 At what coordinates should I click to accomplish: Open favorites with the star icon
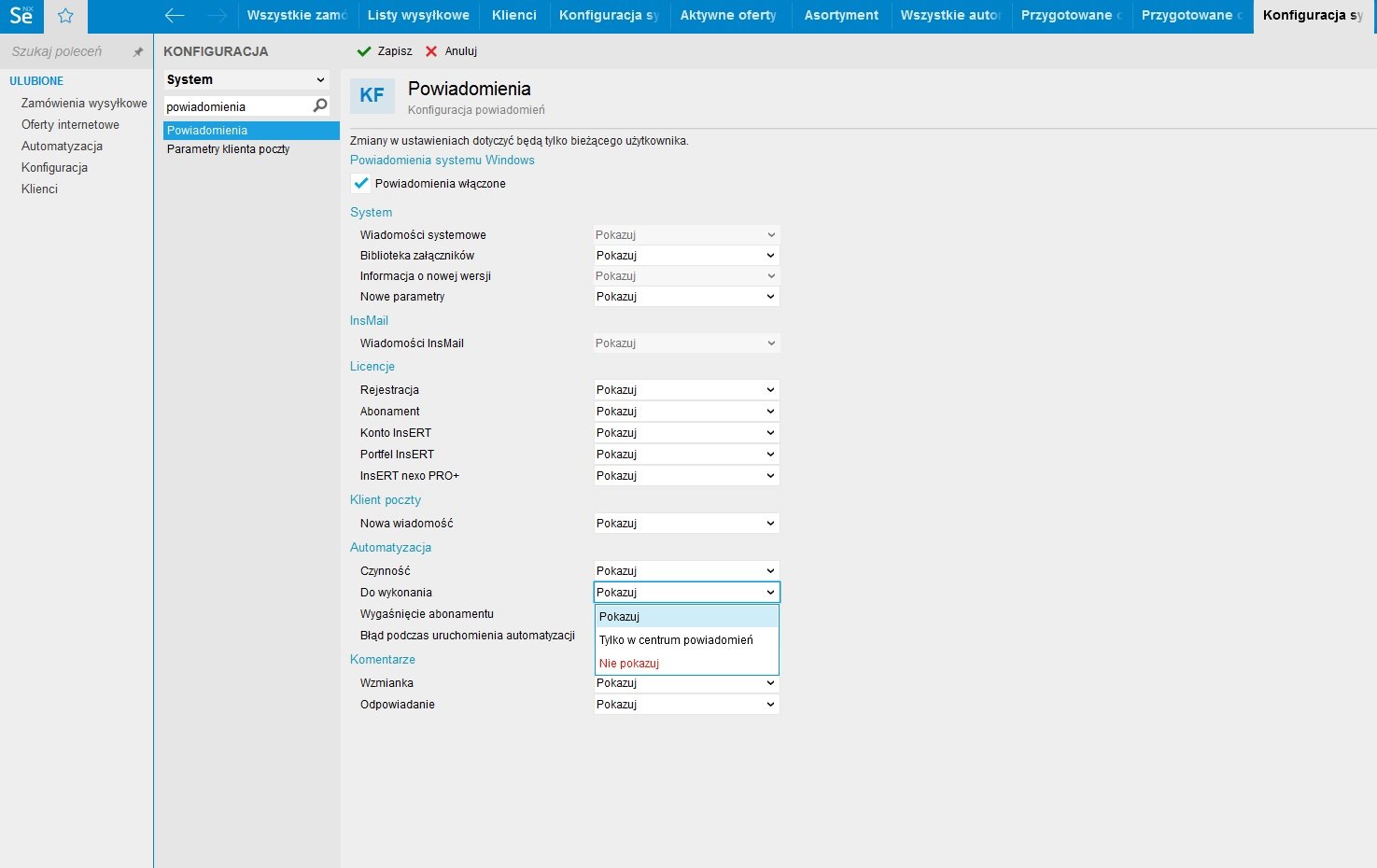pos(65,16)
